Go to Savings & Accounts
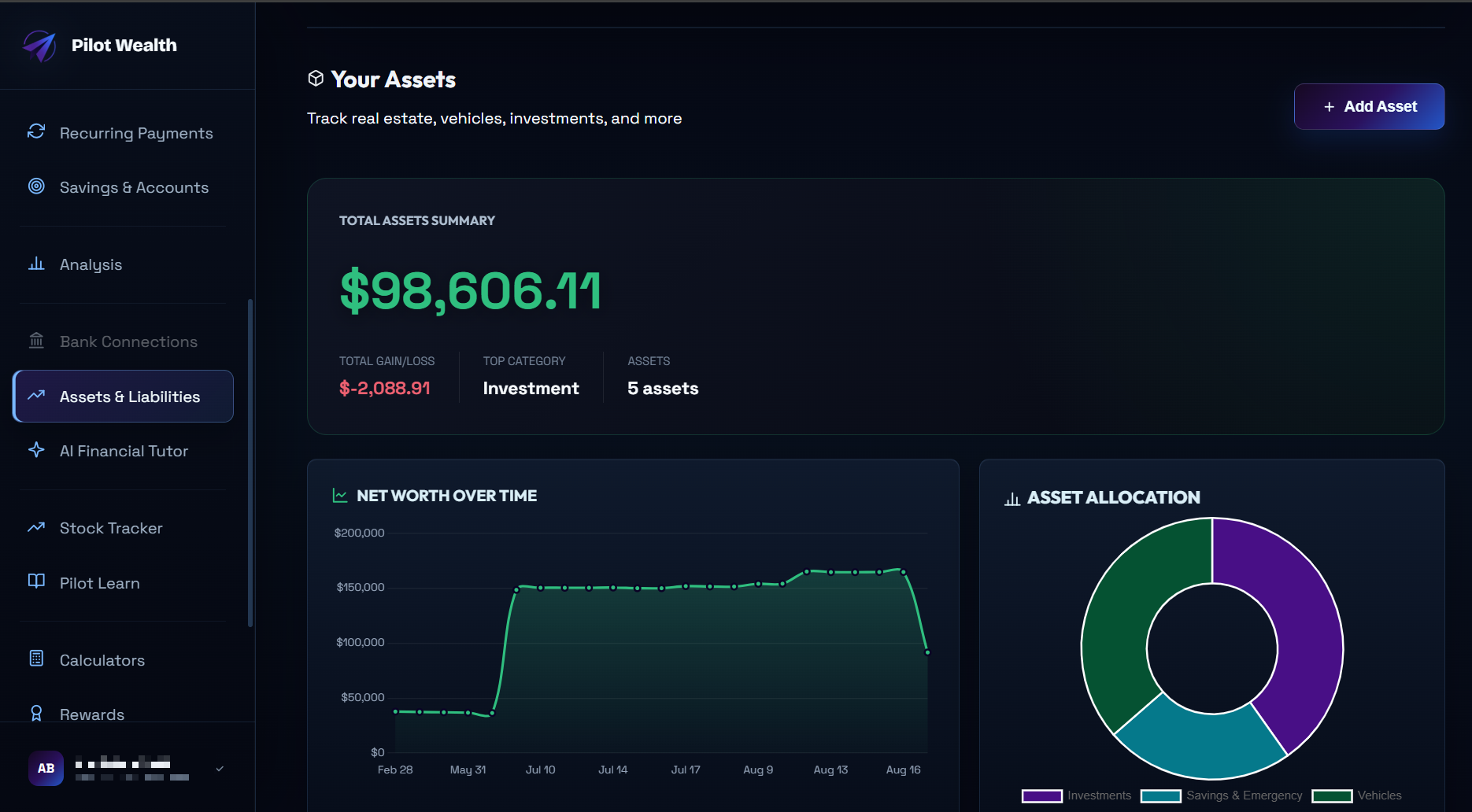1472x812 pixels. [123, 187]
